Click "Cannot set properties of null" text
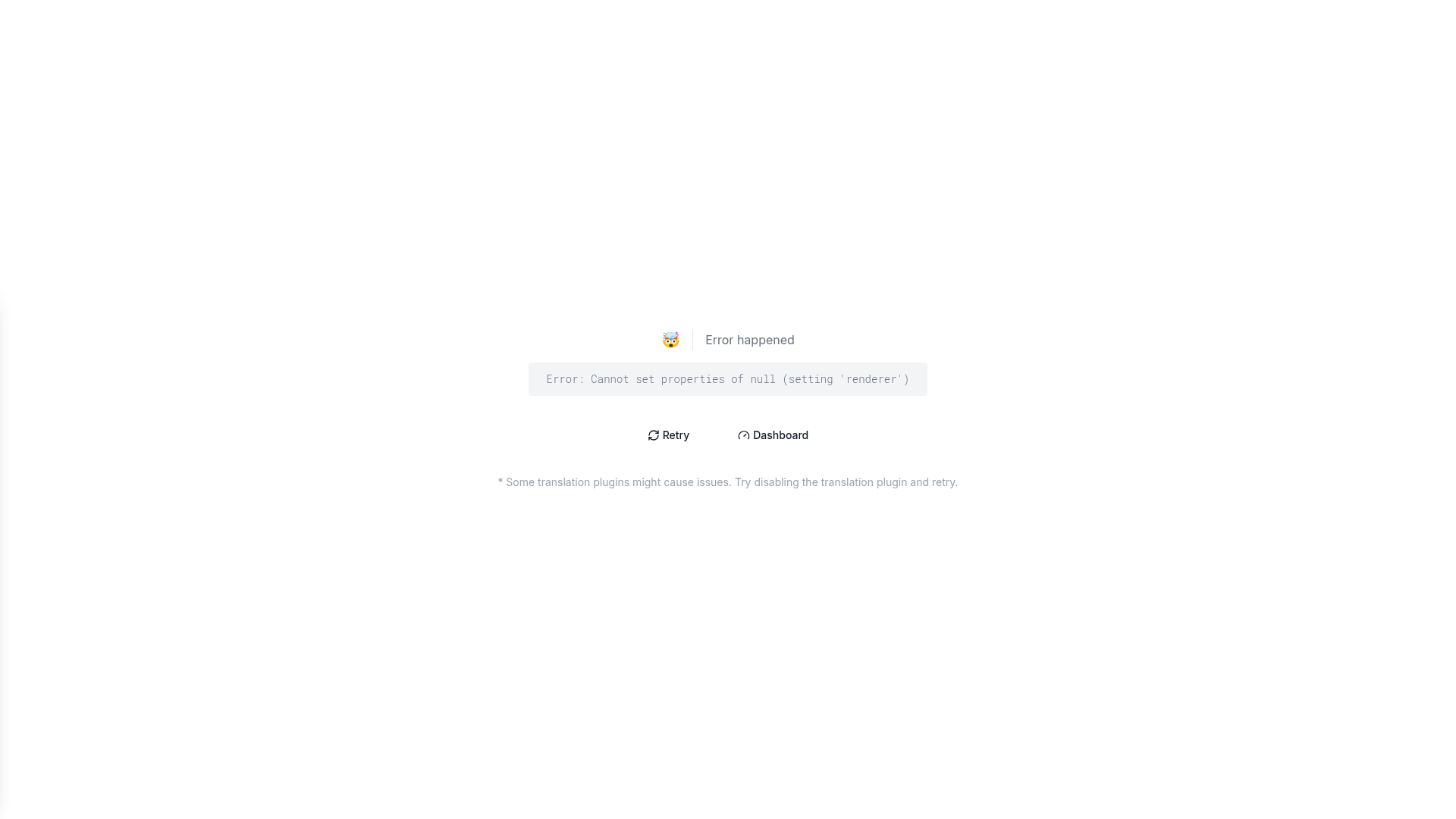 pyautogui.click(x=683, y=379)
